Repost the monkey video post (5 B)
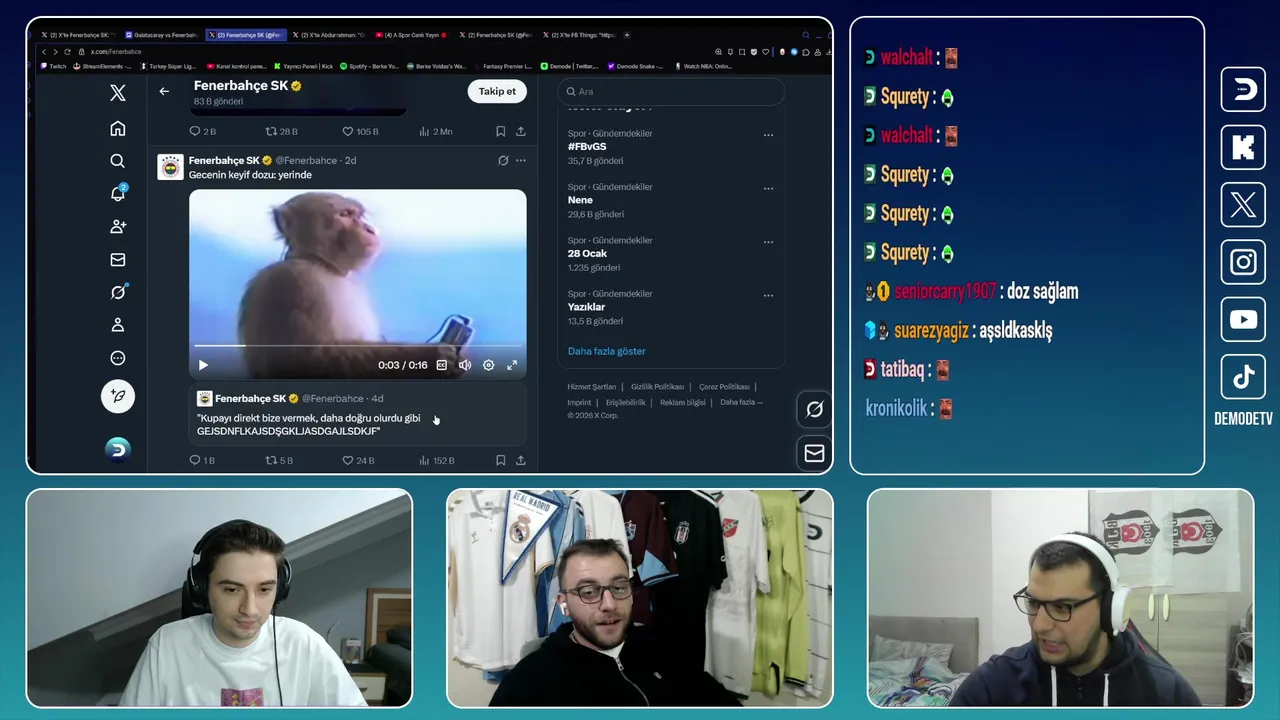1280x720 pixels. click(x=279, y=460)
